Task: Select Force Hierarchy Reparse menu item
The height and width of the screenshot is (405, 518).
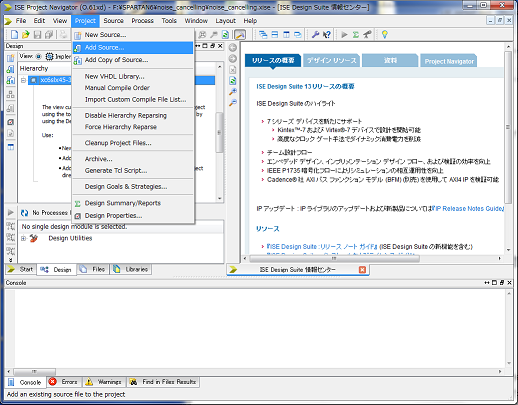Action: (x=133, y=127)
